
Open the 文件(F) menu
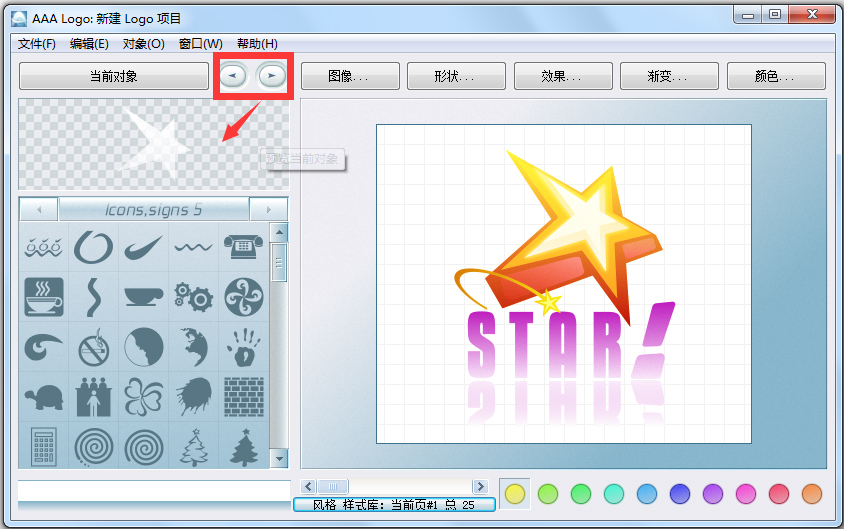point(37,43)
